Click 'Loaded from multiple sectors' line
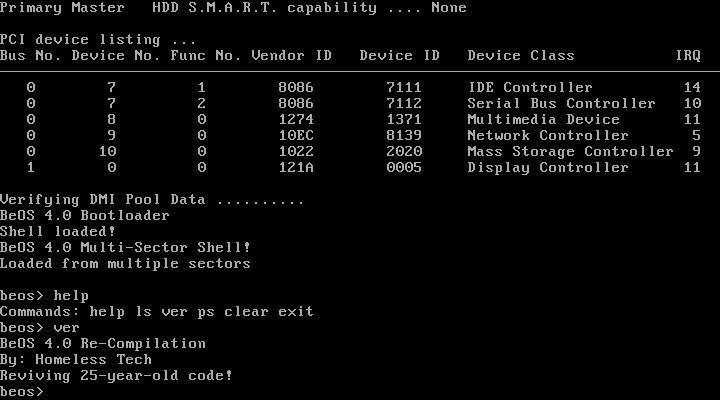Image resolution: width=720 pixels, height=400 pixels. click(x=125, y=264)
